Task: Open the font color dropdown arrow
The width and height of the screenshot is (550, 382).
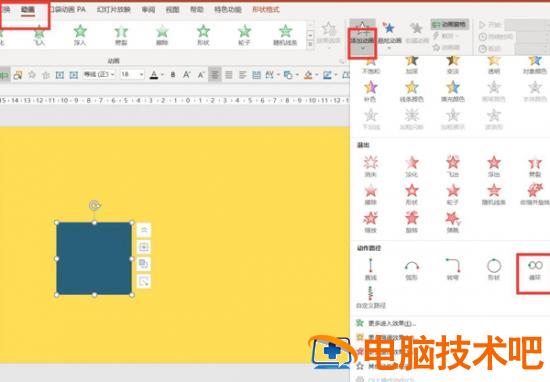Action: 162,75
